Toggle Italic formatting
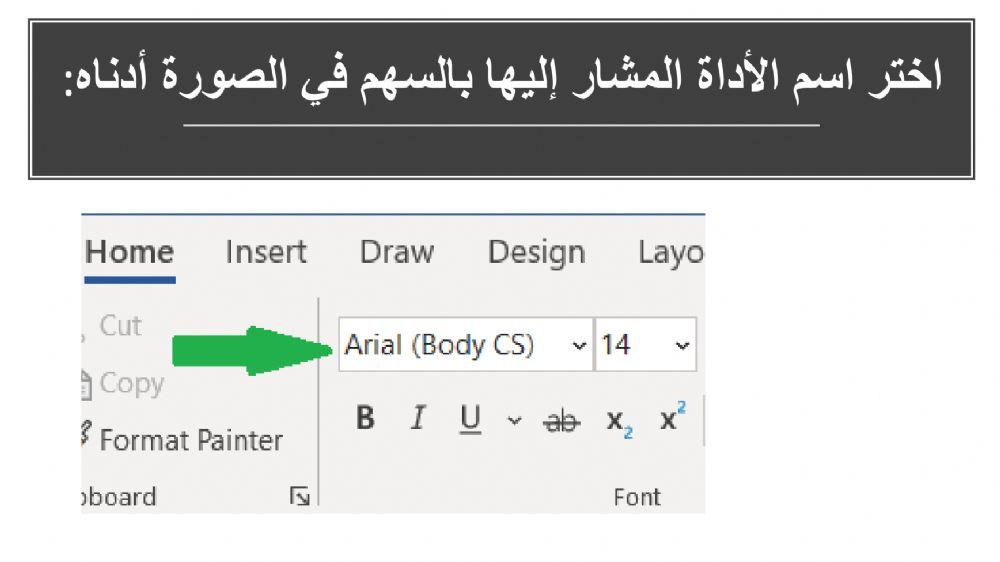This screenshot has width=1000, height=562. tap(418, 418)
